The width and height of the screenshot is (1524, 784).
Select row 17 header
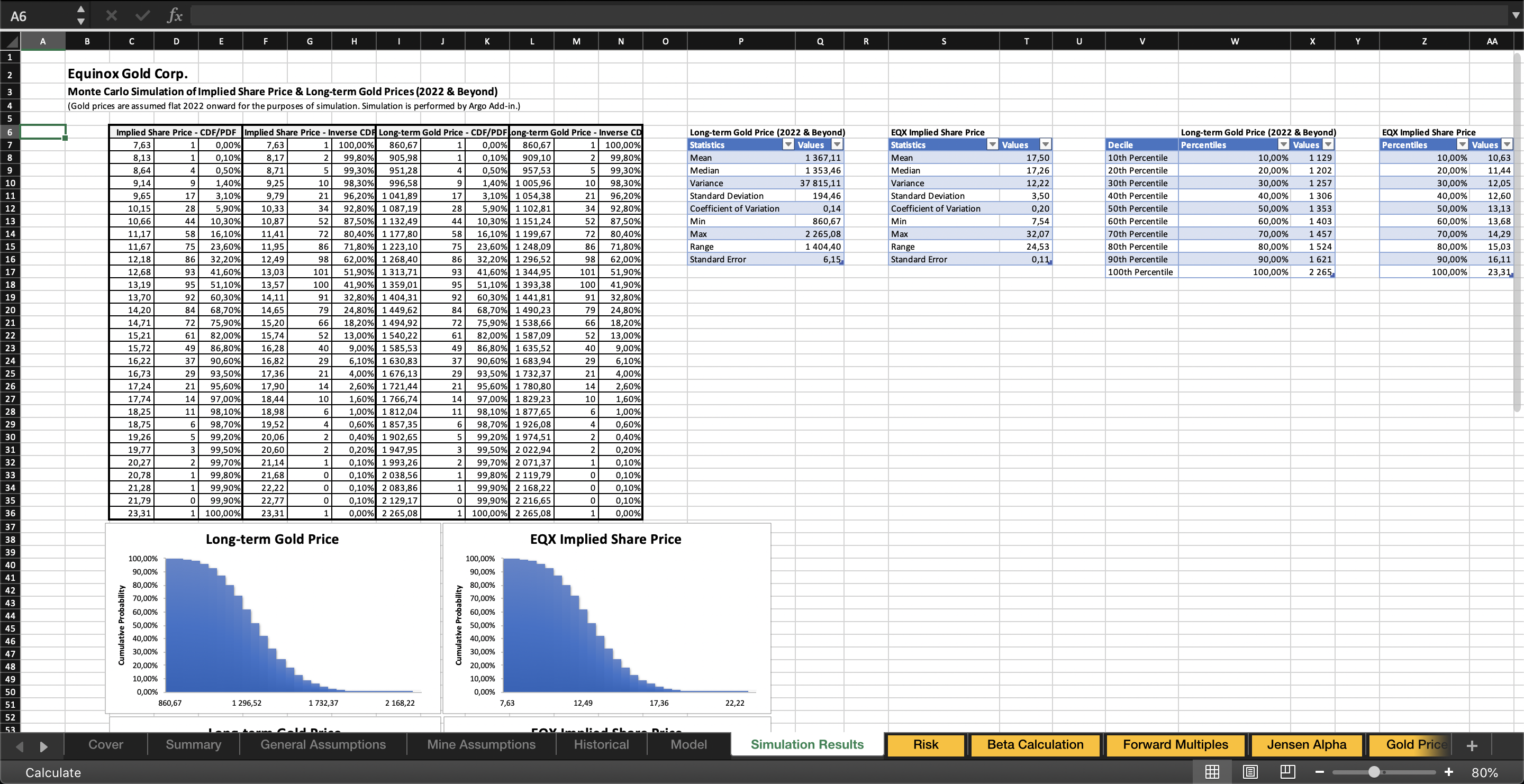pyautogui.click(x=10, y=272)
